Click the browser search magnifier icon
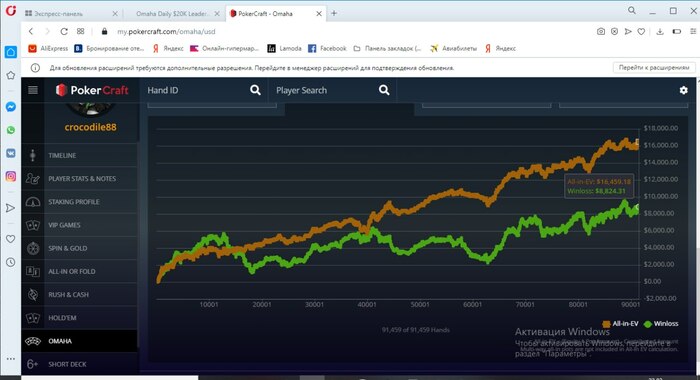 (x=632, y=10)
